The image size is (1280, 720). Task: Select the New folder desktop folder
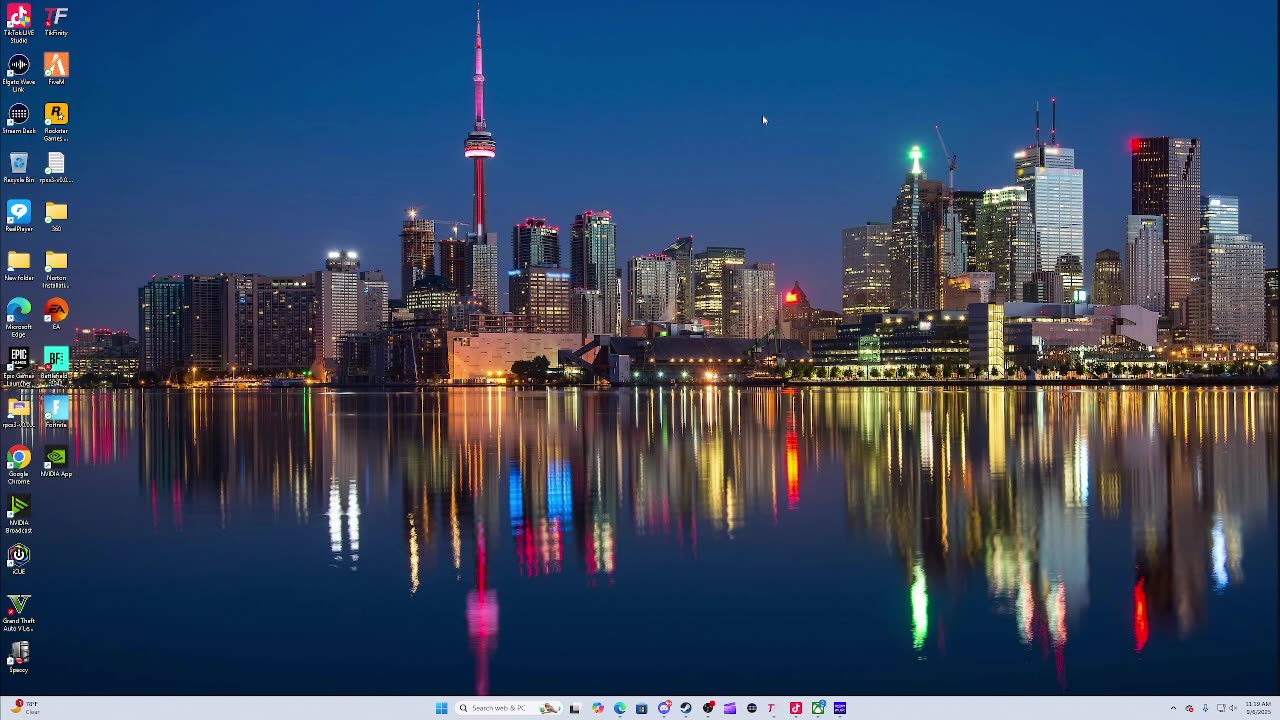[x=19, y=265]
